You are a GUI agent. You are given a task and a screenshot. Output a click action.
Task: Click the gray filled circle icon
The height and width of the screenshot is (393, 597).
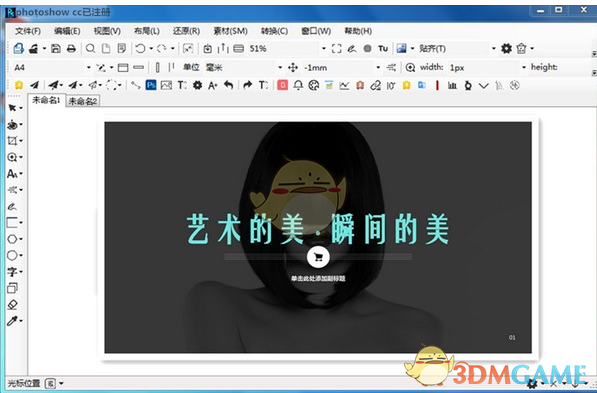point(367,49)
